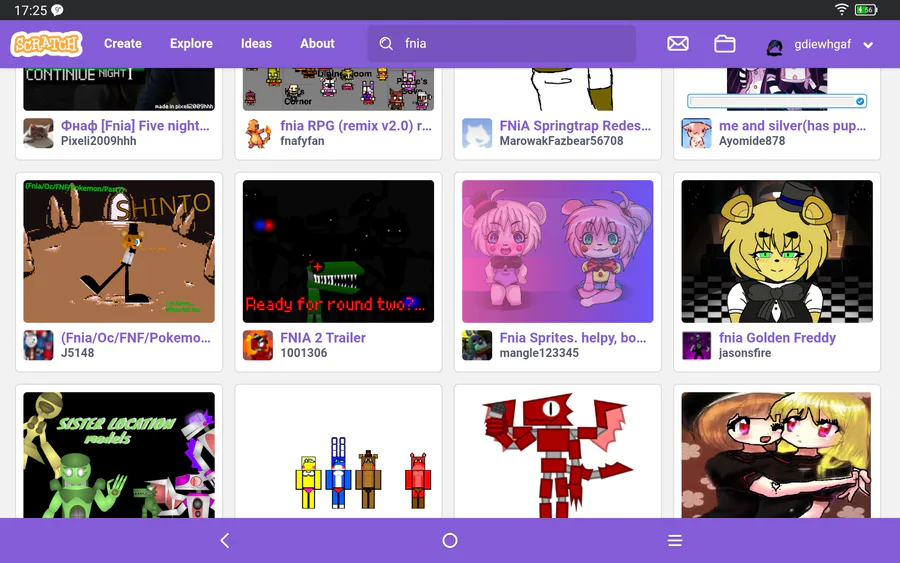Open the Explore menu
900x563 pixels.
point(191,44)
